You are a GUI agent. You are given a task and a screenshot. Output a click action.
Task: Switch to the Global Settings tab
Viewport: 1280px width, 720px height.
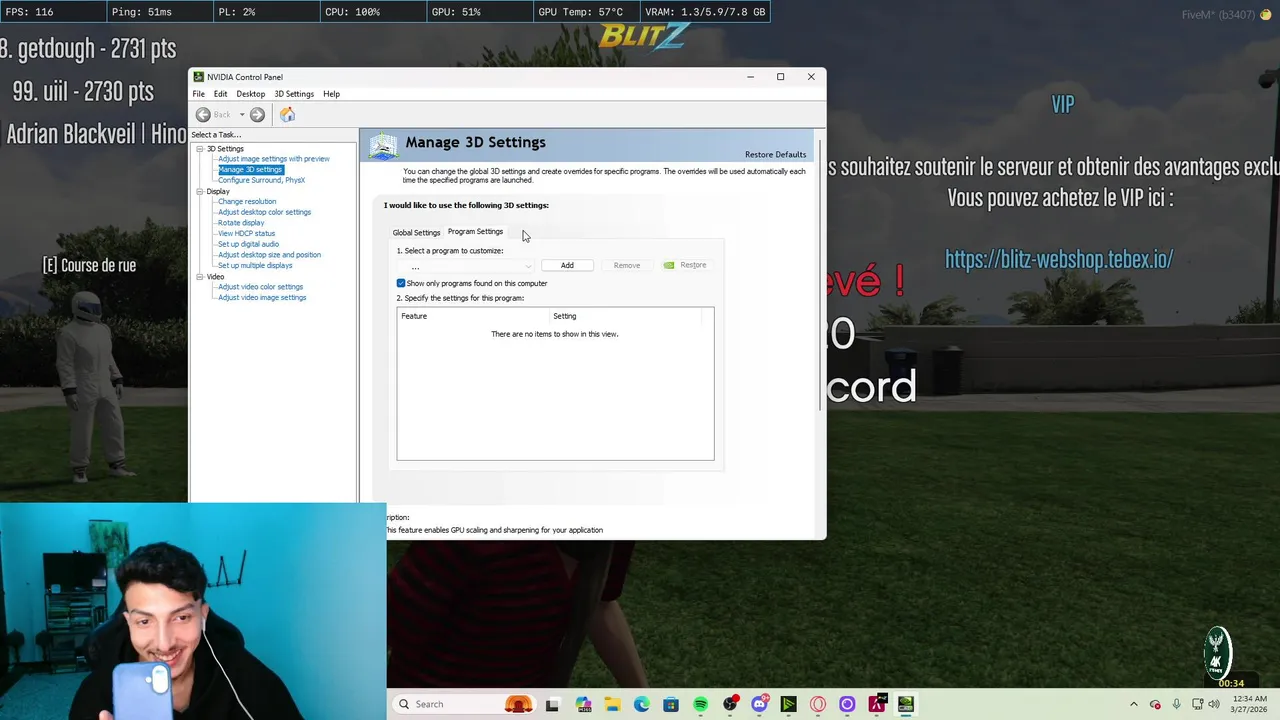(416, 232)
